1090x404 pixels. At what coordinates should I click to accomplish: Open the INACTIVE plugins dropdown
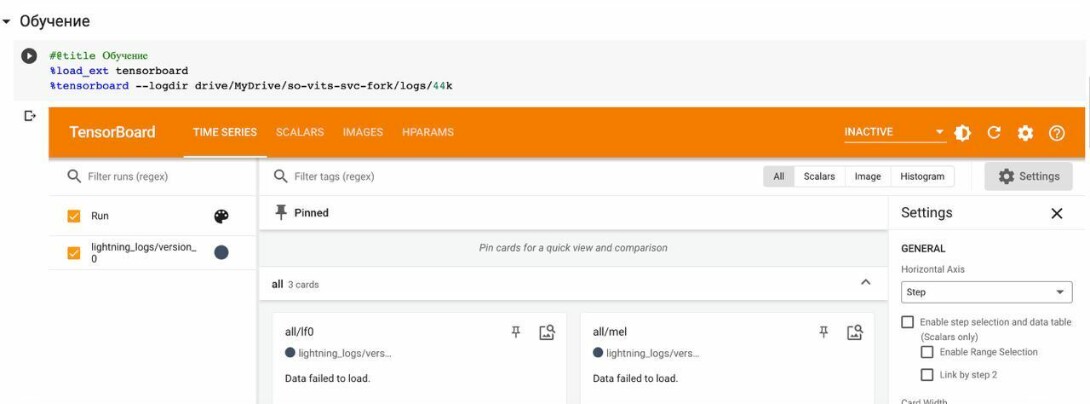(x=895, y=132)
